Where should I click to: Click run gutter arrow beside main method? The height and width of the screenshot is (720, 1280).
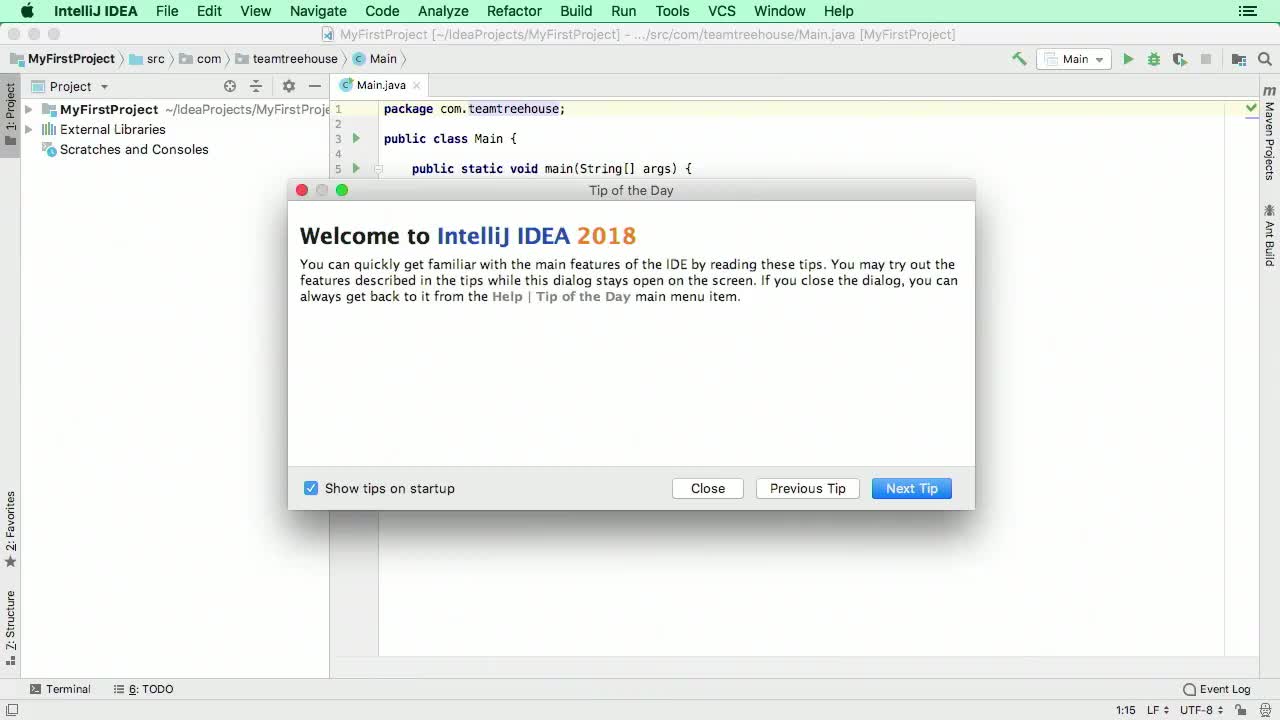356,168
